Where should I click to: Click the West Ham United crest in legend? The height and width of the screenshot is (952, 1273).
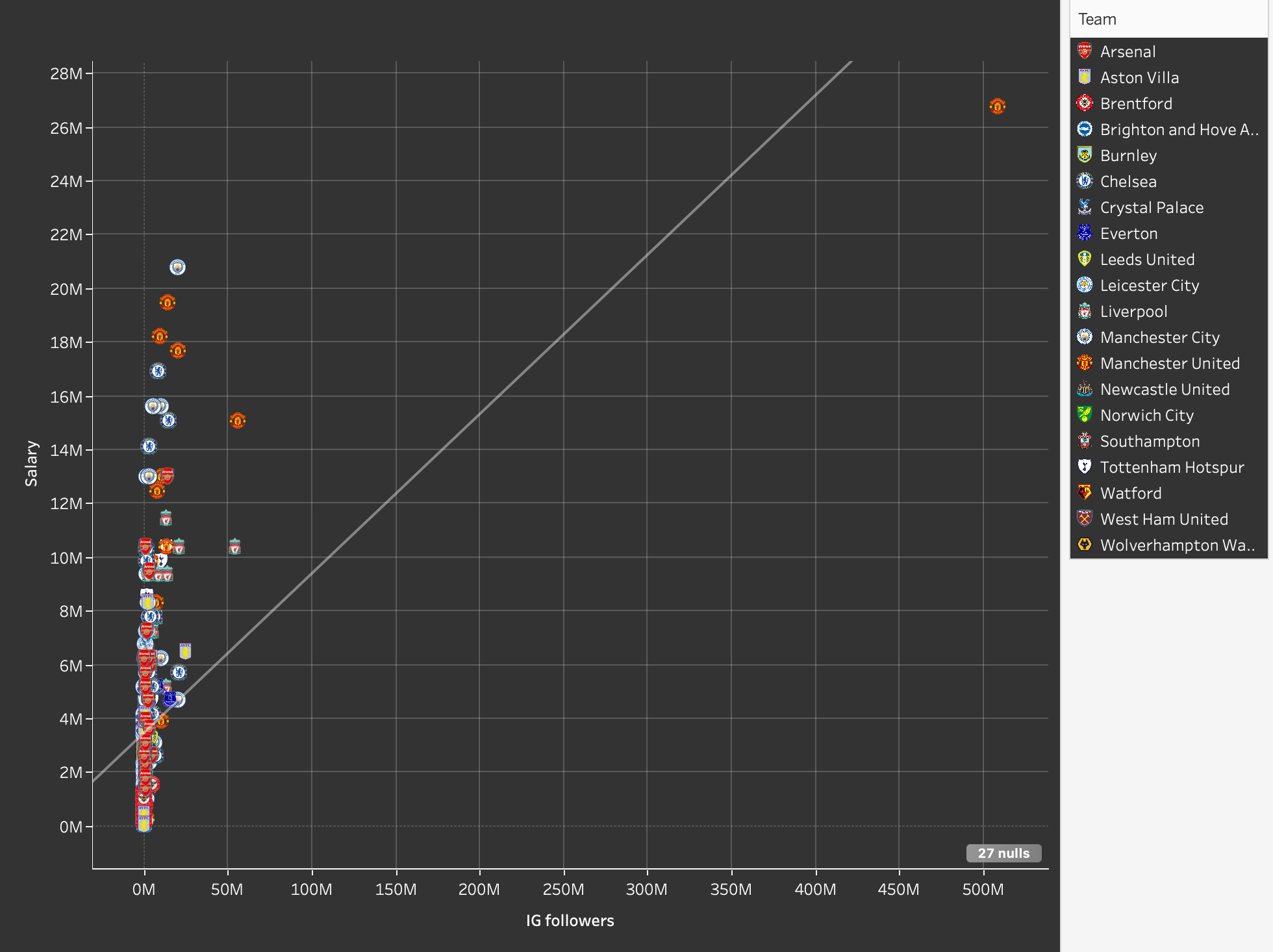[x=1085, y=519]
